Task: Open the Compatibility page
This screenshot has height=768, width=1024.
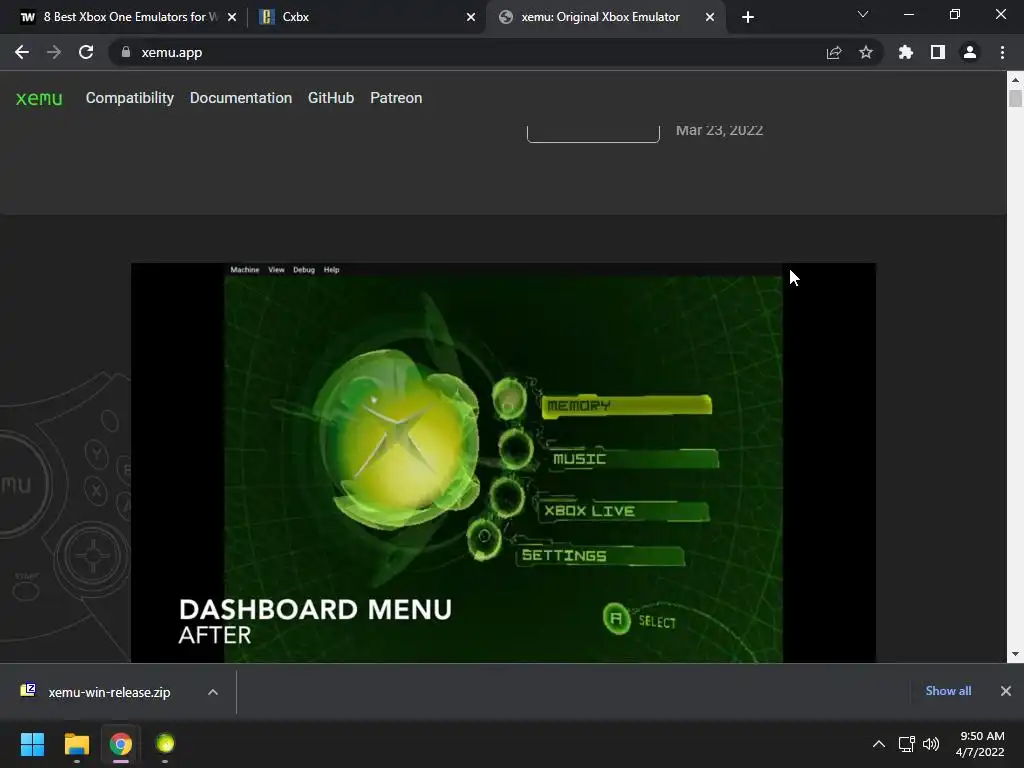Action: tap(130, 98)
